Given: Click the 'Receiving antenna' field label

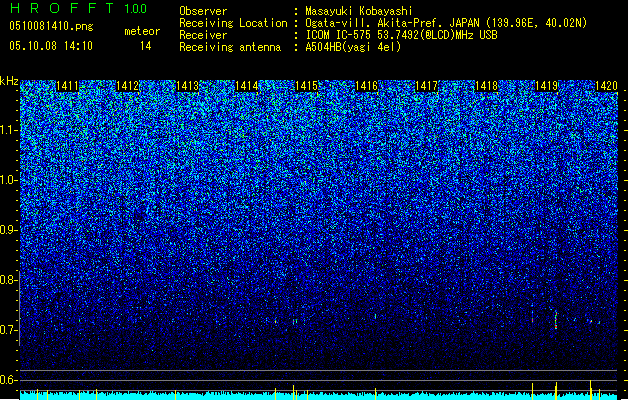Looking at the screenshot, I should 230,47.
